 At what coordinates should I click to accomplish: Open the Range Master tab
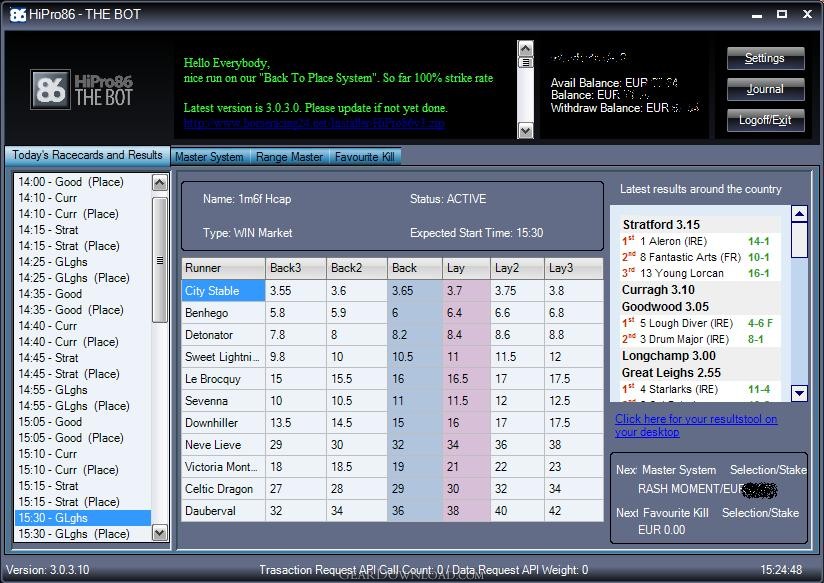coord(290,157)
